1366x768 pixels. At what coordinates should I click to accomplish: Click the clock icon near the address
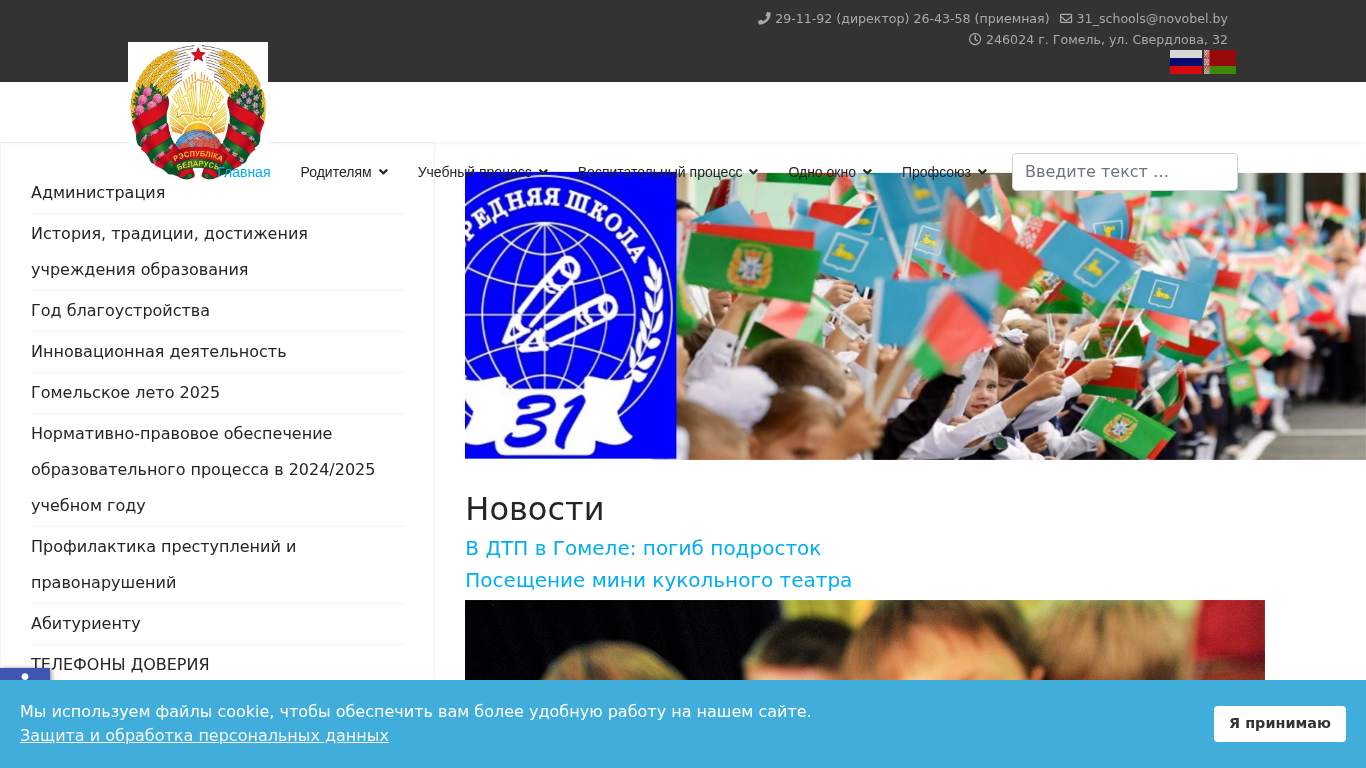pyautogui.click(x=975, y=40)
